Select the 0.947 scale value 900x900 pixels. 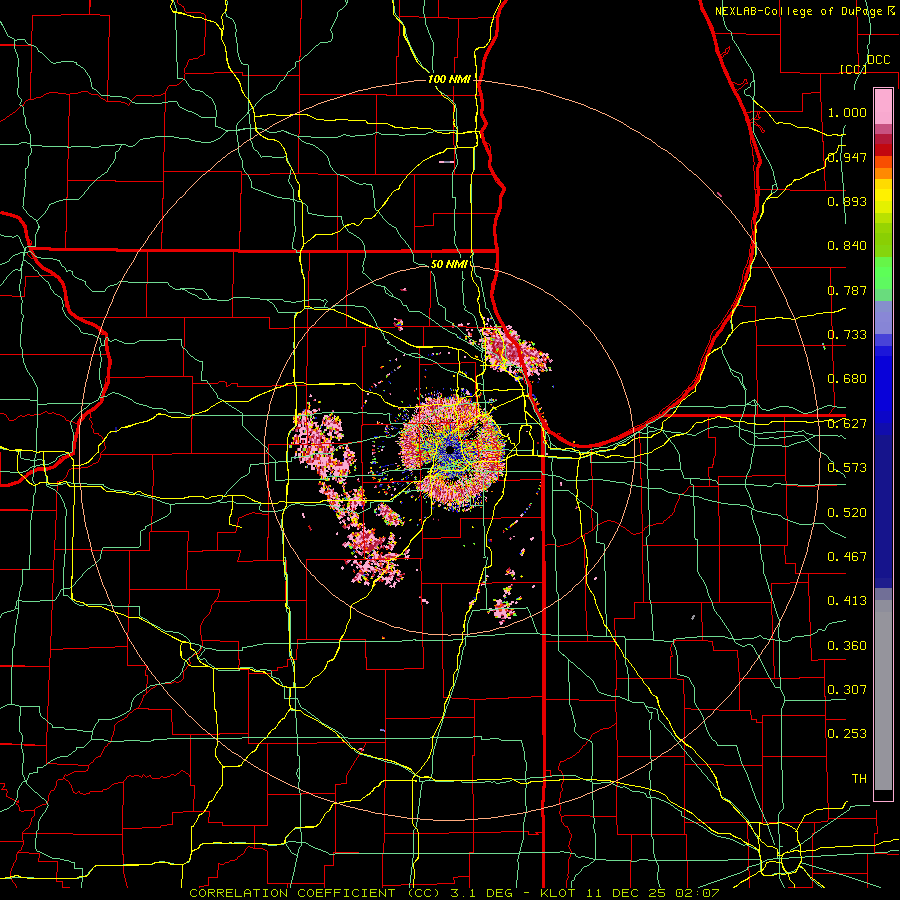point(847,157)
